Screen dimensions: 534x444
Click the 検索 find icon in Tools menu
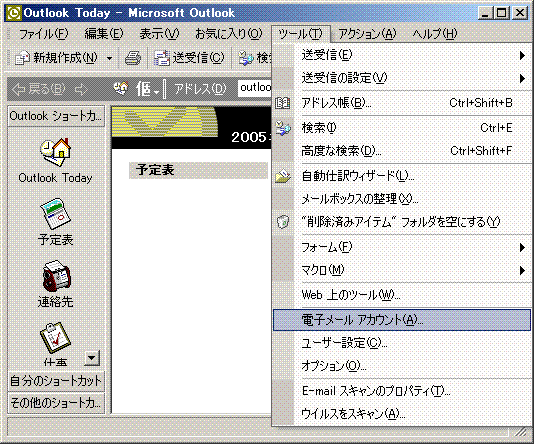283,128
